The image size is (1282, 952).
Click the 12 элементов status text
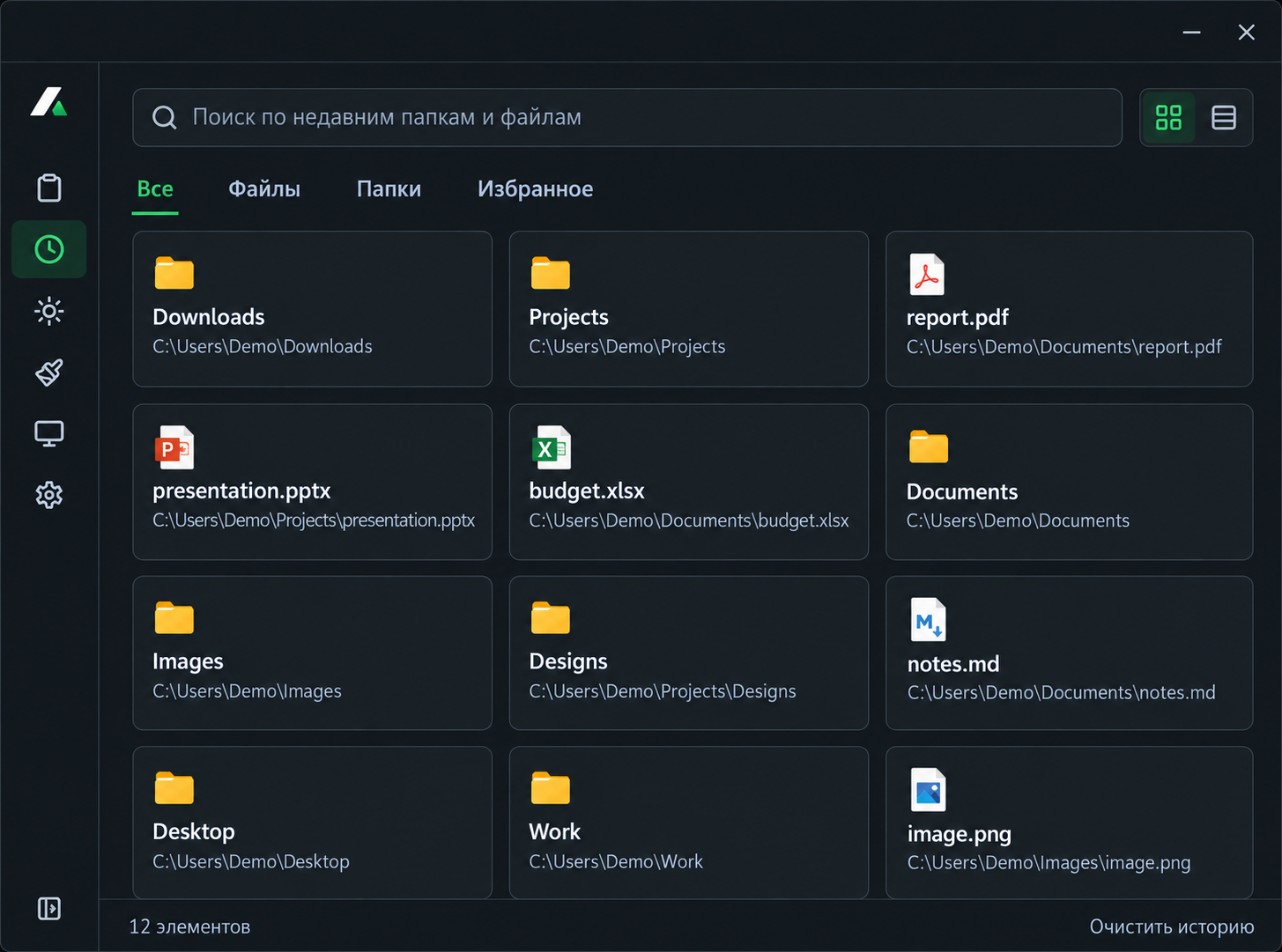click(x=189, y=926)
